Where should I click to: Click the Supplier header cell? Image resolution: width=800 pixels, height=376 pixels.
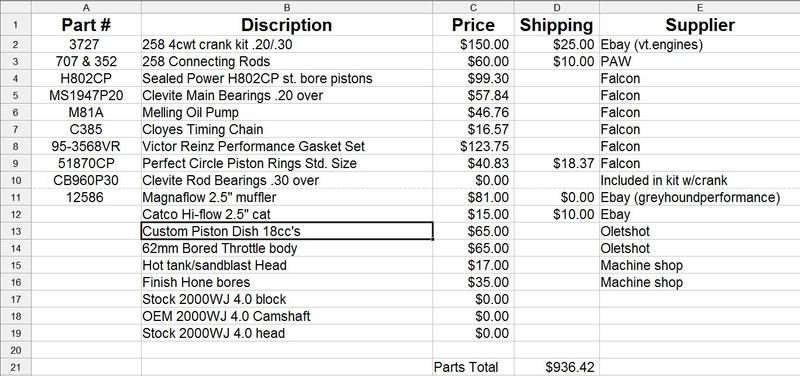(x=699, y=25)
